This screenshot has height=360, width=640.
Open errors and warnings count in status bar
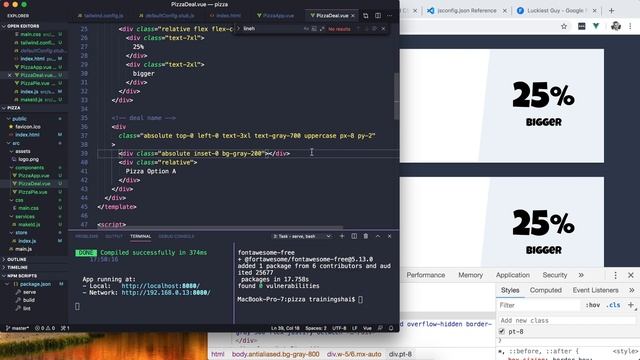[x=45, y=328]
